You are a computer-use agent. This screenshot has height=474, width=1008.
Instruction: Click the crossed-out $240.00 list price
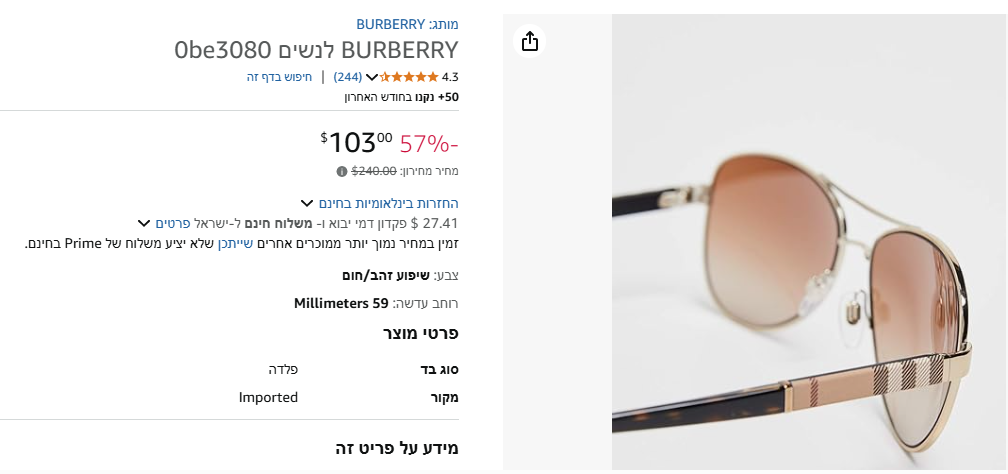tap(374, 171)
